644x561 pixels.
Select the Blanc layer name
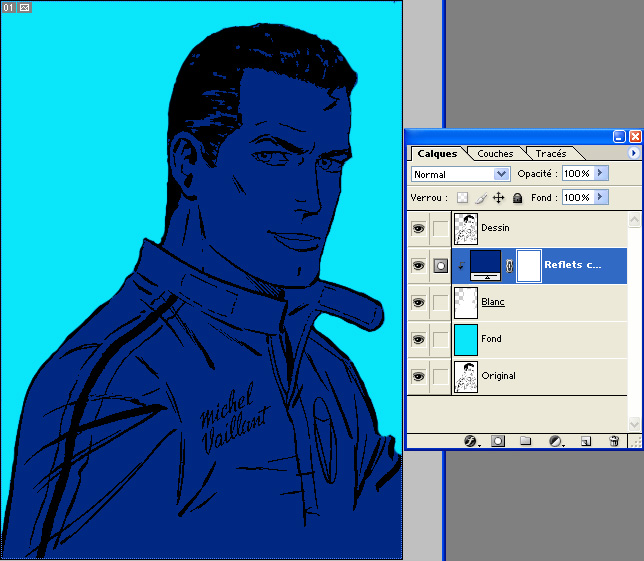[x=493, y=302]
